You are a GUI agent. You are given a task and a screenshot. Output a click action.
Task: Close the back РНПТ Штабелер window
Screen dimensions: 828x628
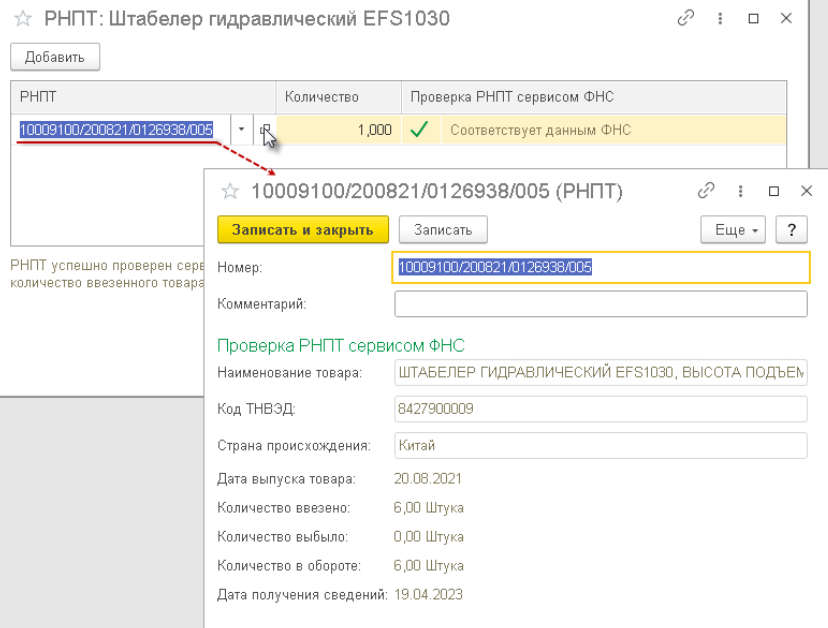pyautogui.click(x=786, y=18)
